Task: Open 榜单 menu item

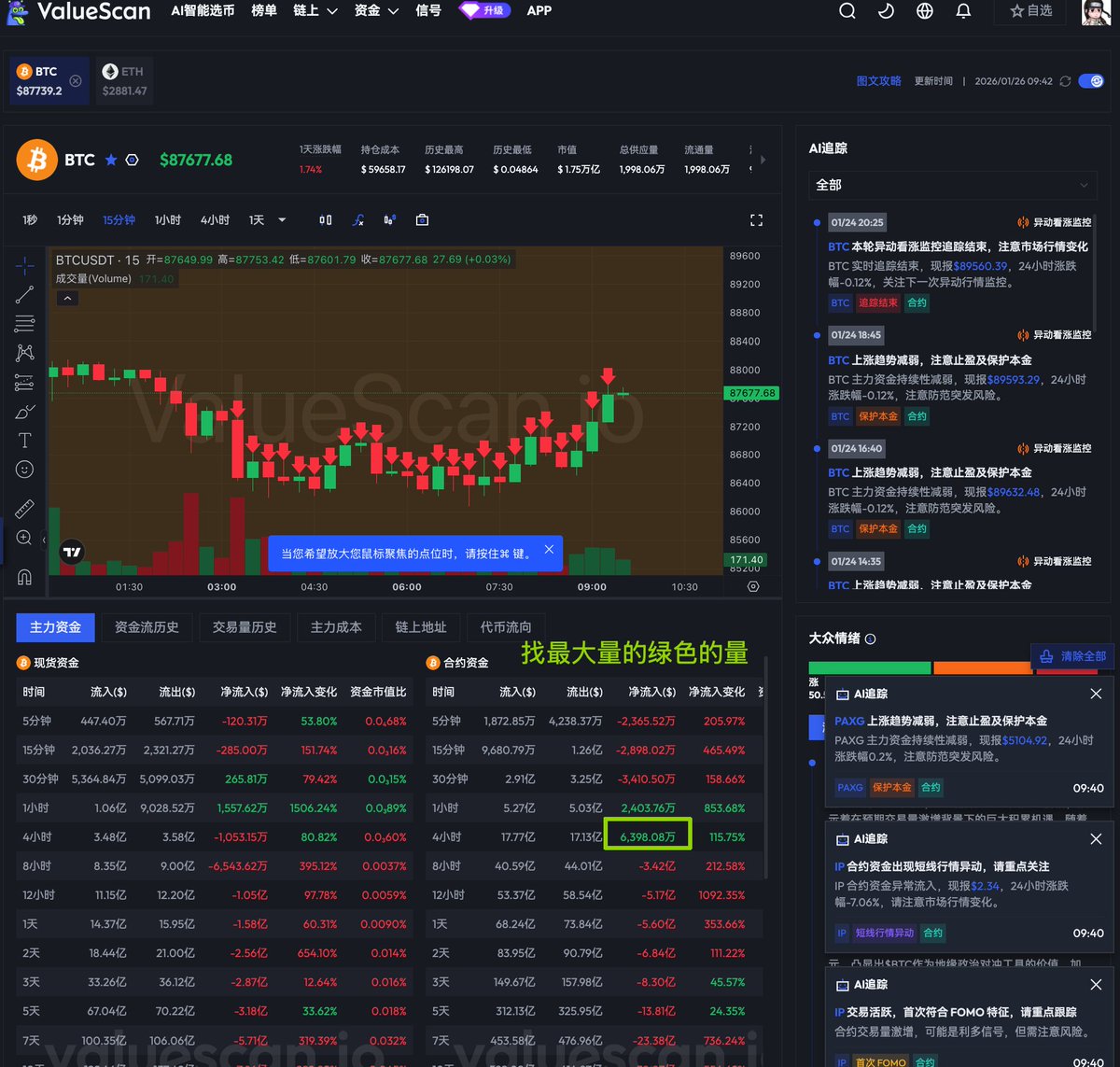Action: coord(264,11)
